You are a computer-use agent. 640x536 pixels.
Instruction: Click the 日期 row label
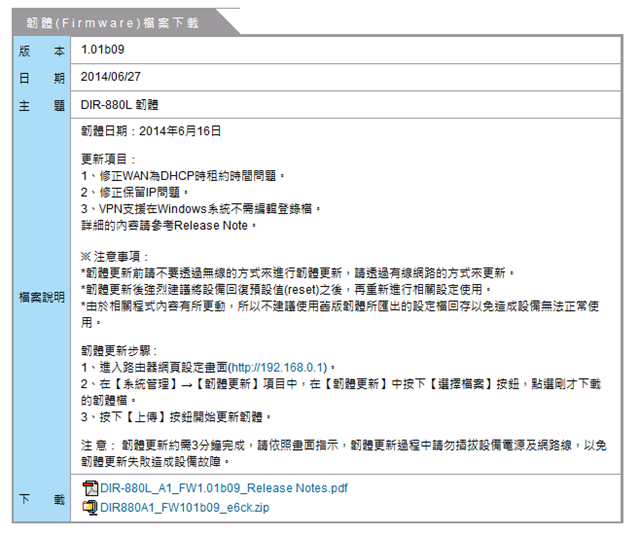[x=42, y=78]
